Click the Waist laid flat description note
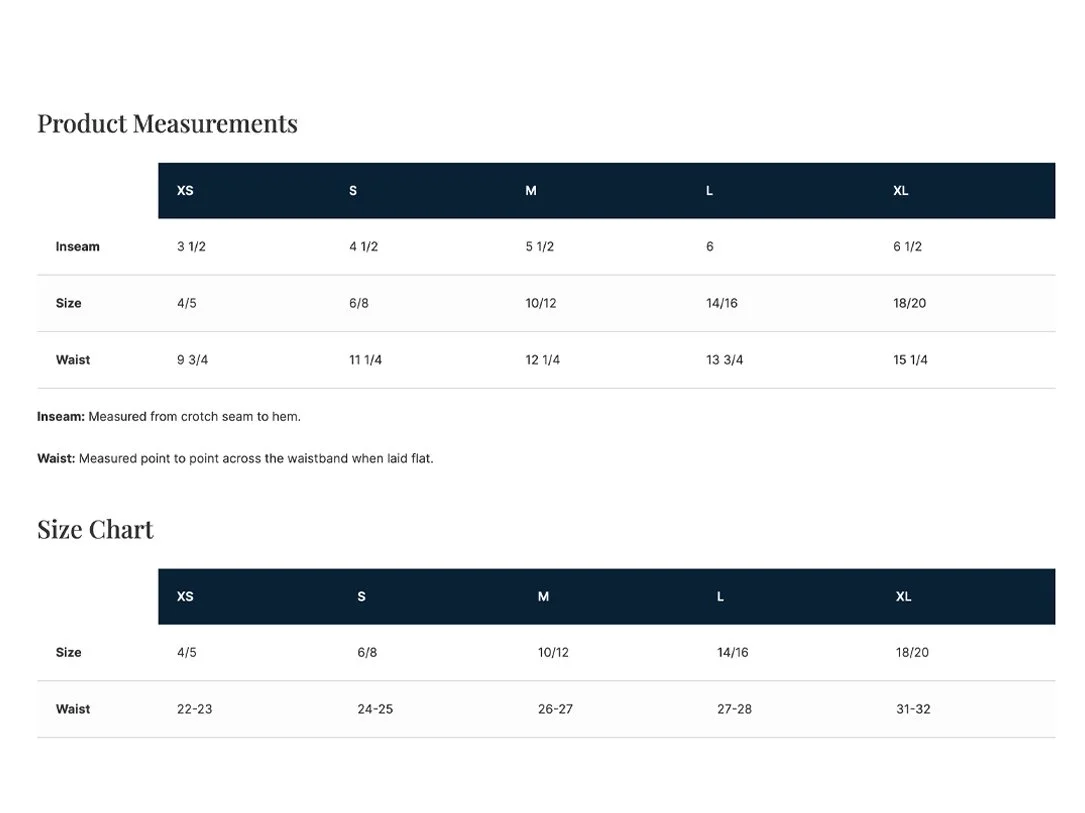This screenshot has width=1085, height=813. pyautogui.click(x=235, y=458)
